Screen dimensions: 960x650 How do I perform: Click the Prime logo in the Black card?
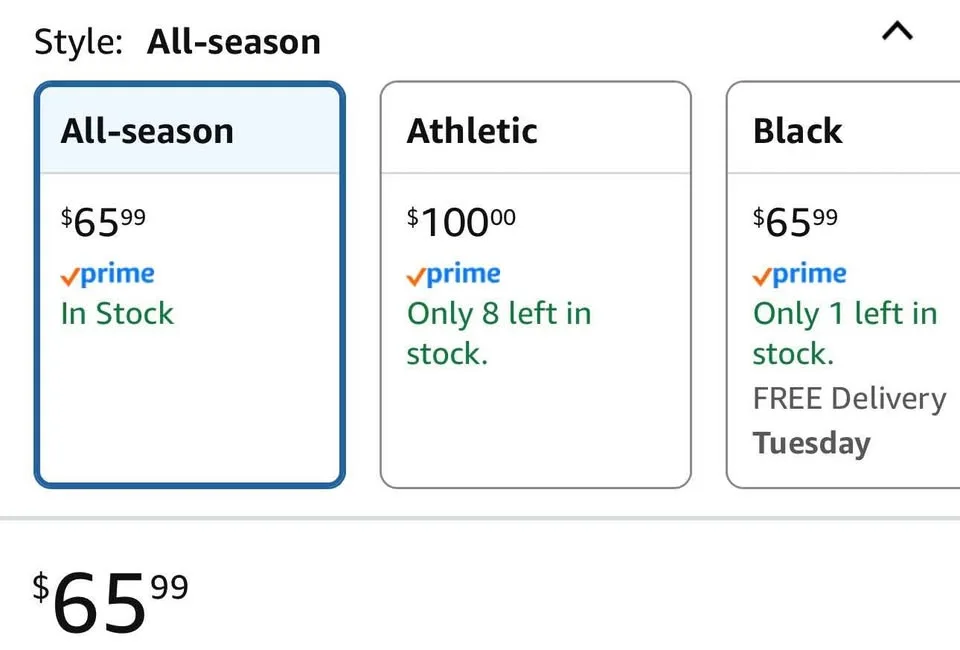(x=800, y=274)
